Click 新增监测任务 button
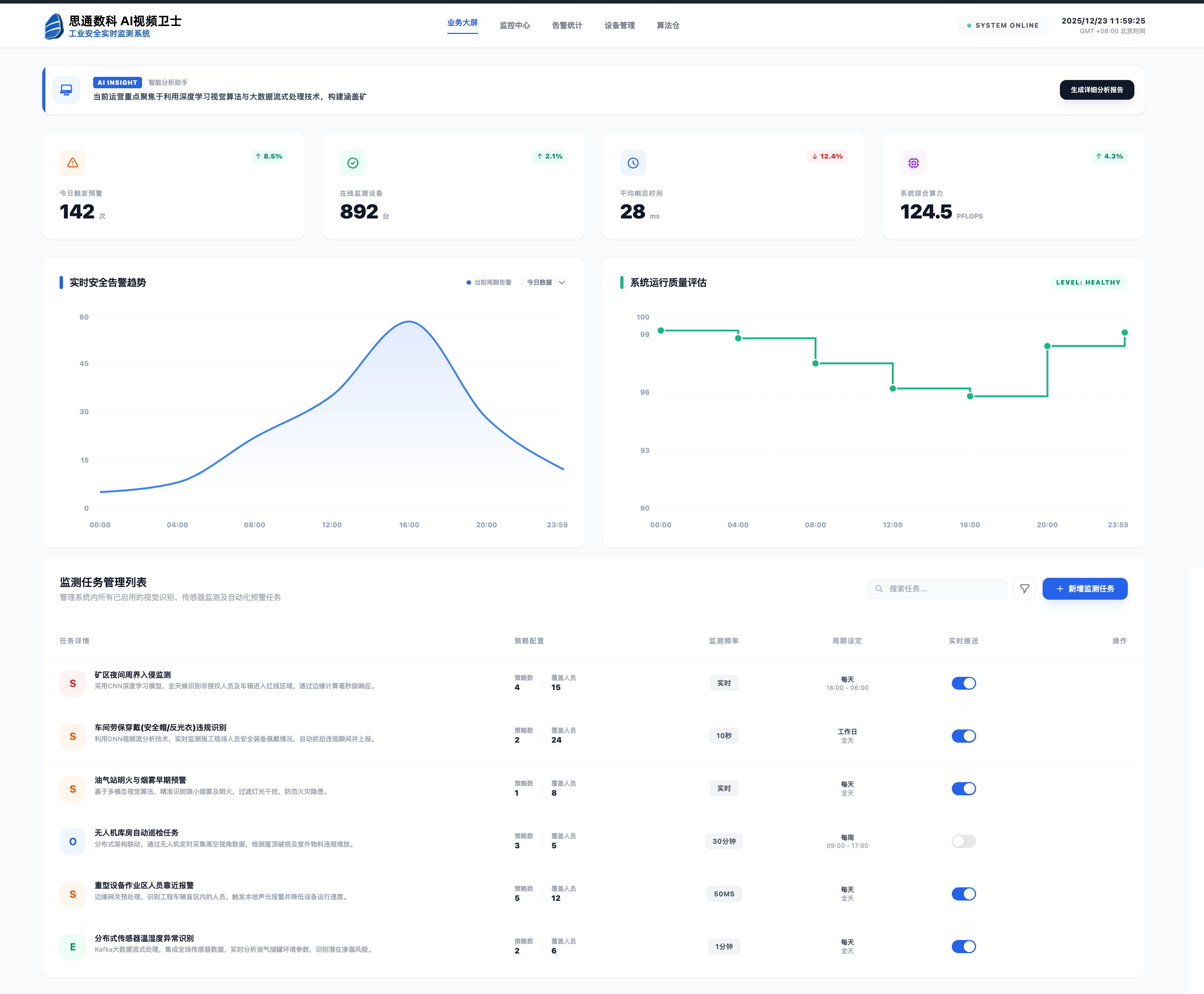 pyautogui.click(x=1084, y=589)
